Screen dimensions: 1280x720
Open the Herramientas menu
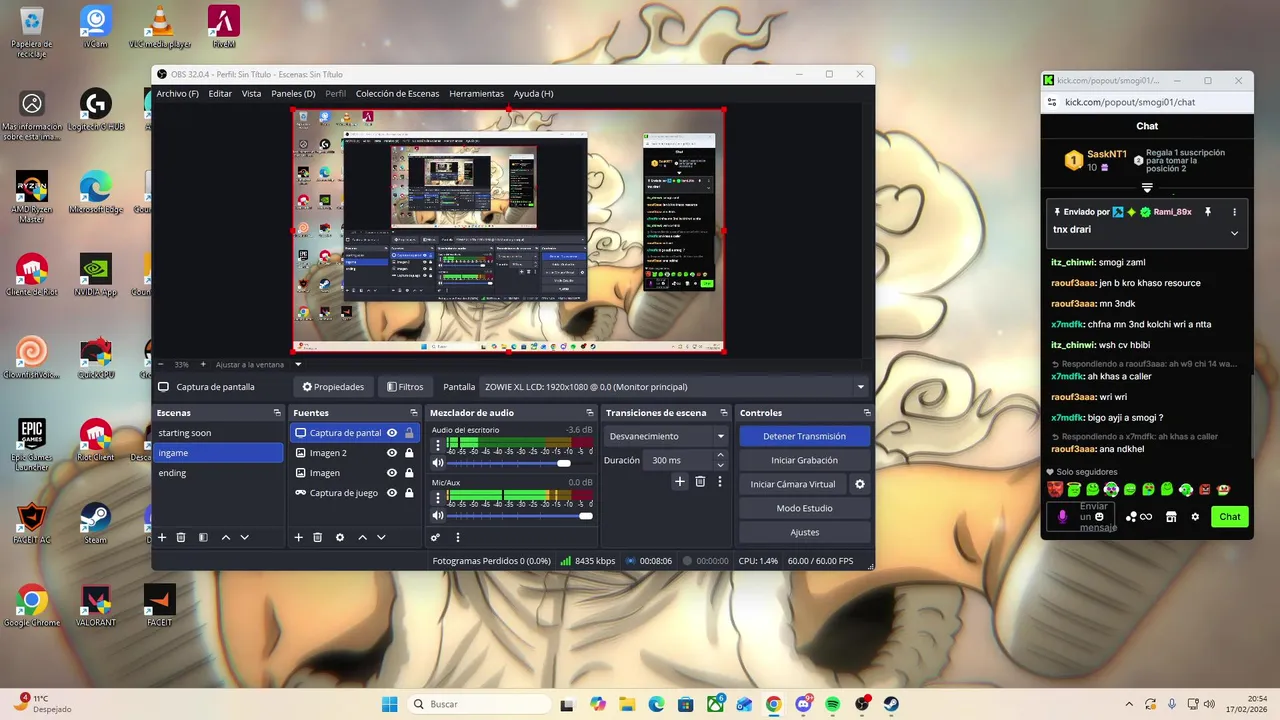(476, 94)
